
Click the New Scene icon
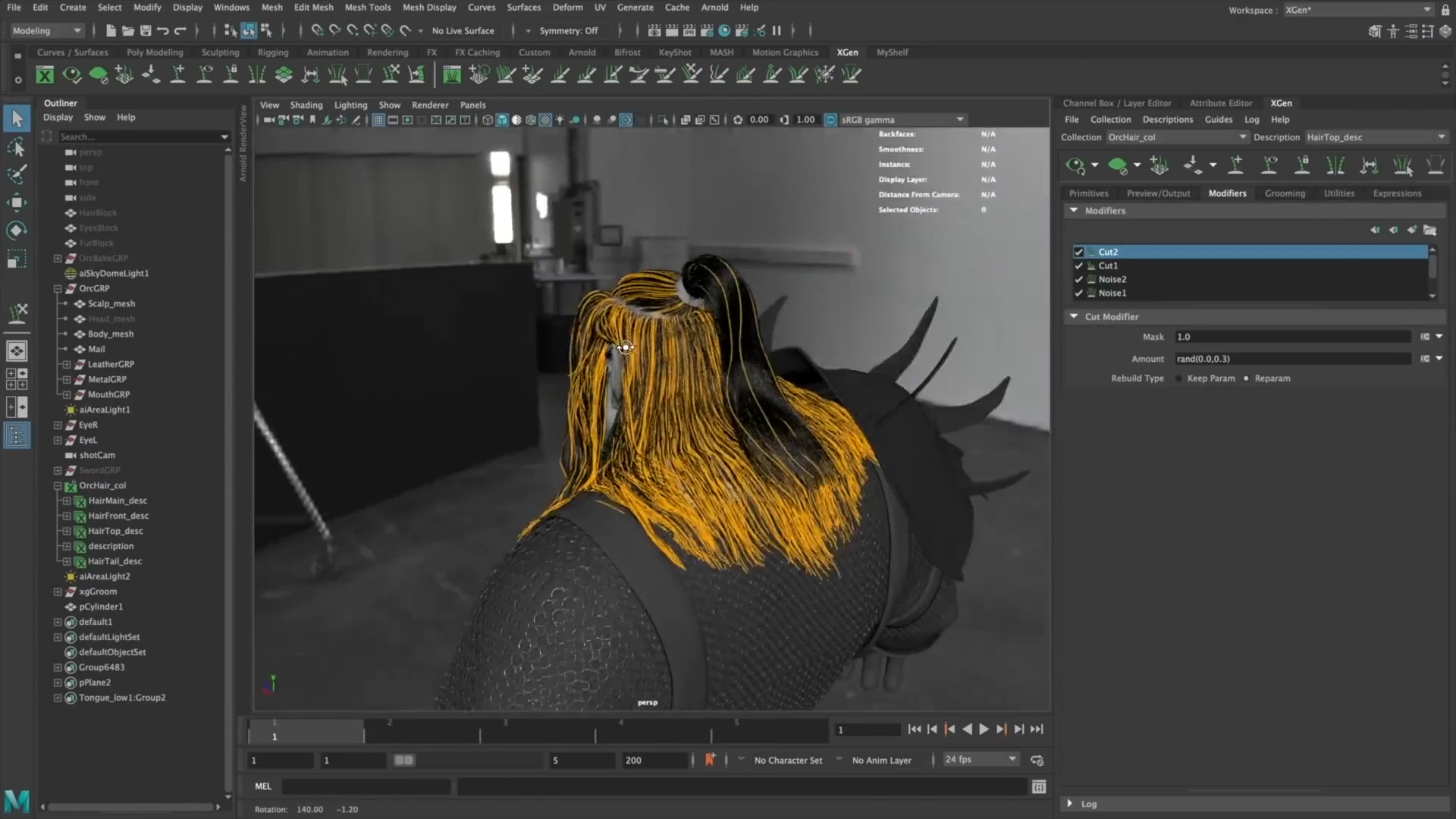[111, 31]
